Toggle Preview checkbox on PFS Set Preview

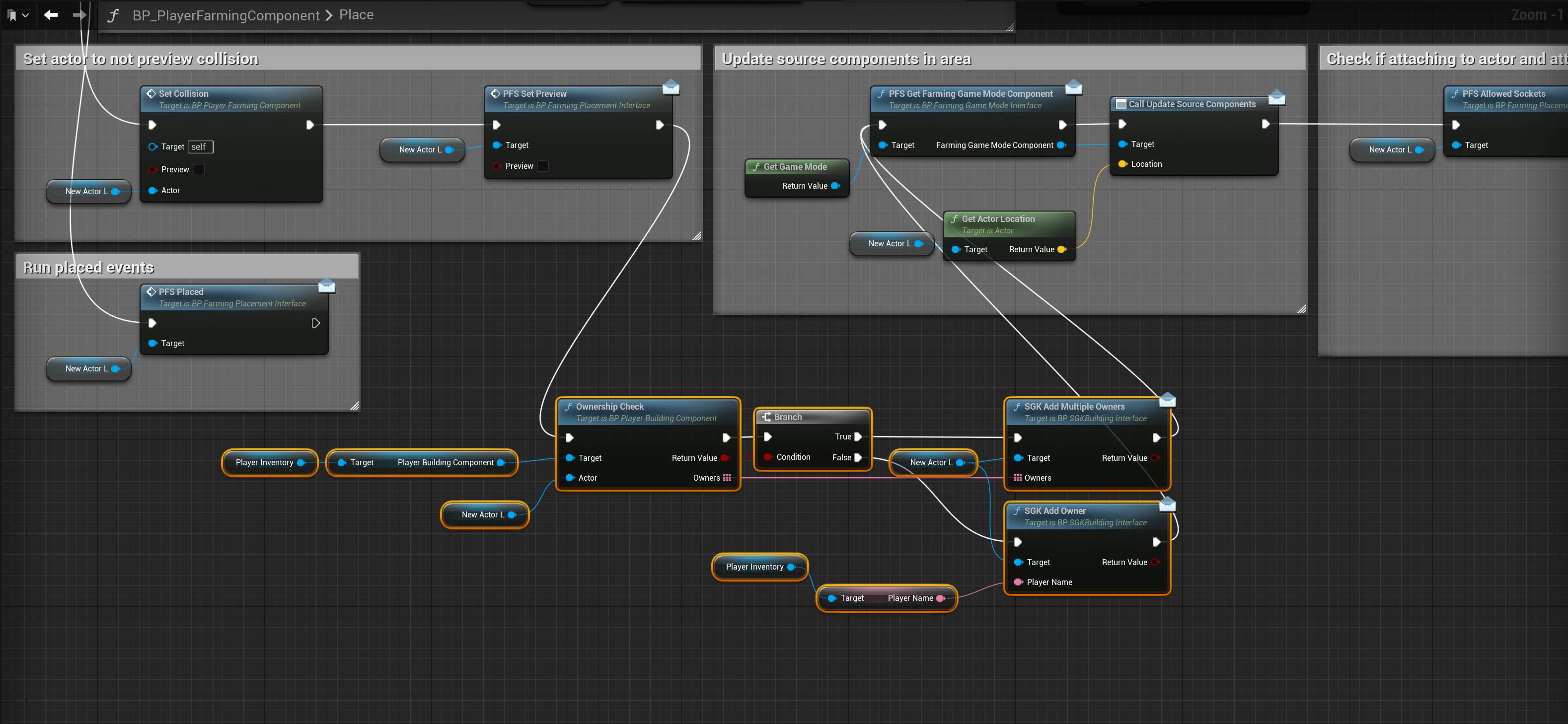coord(543,166)
